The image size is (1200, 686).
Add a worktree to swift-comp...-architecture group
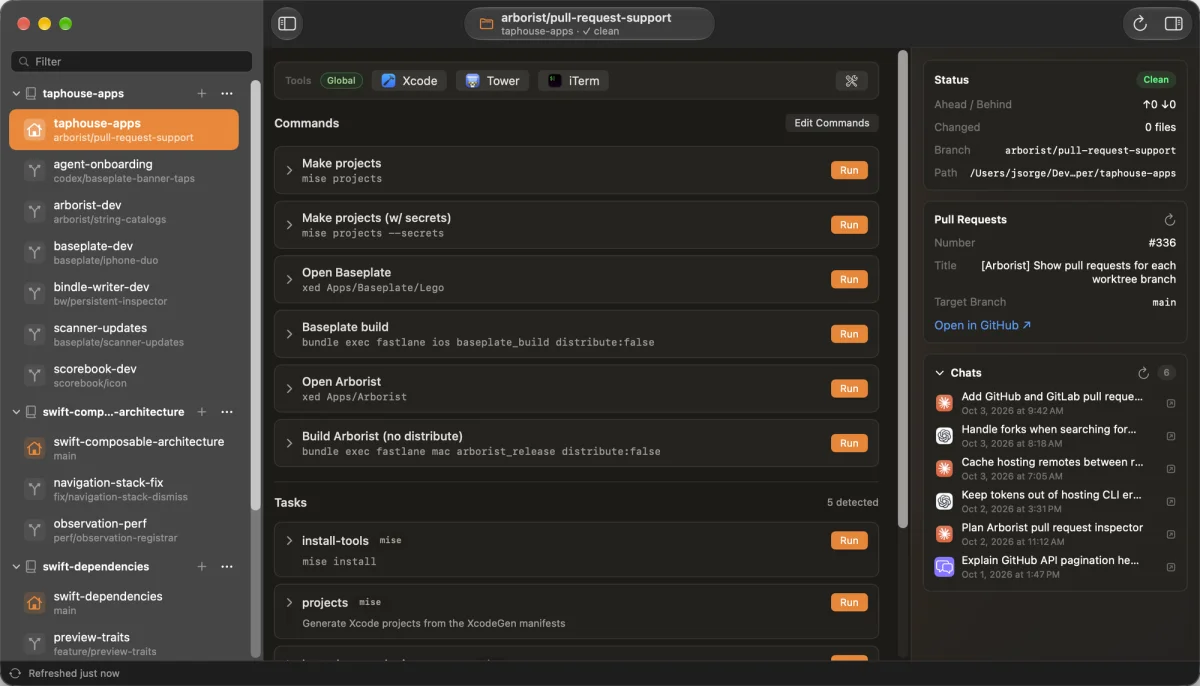tap(201, 412)
